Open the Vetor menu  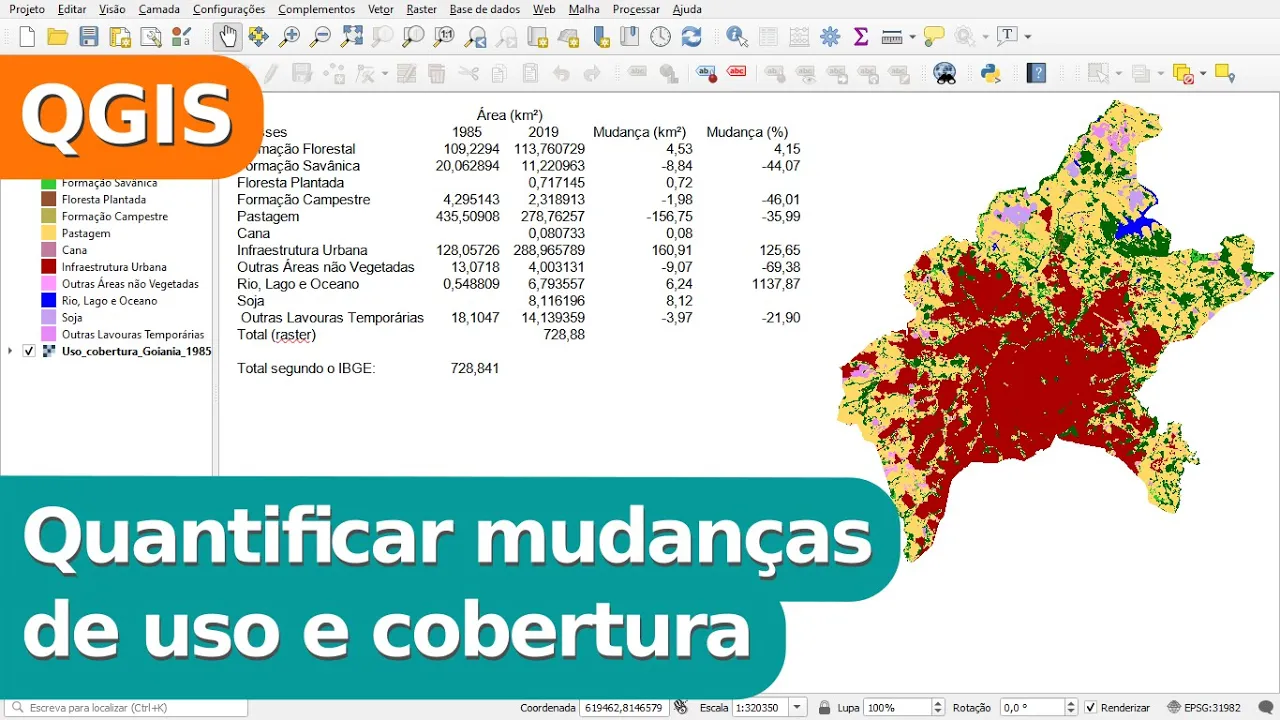[x=380, y=9]
